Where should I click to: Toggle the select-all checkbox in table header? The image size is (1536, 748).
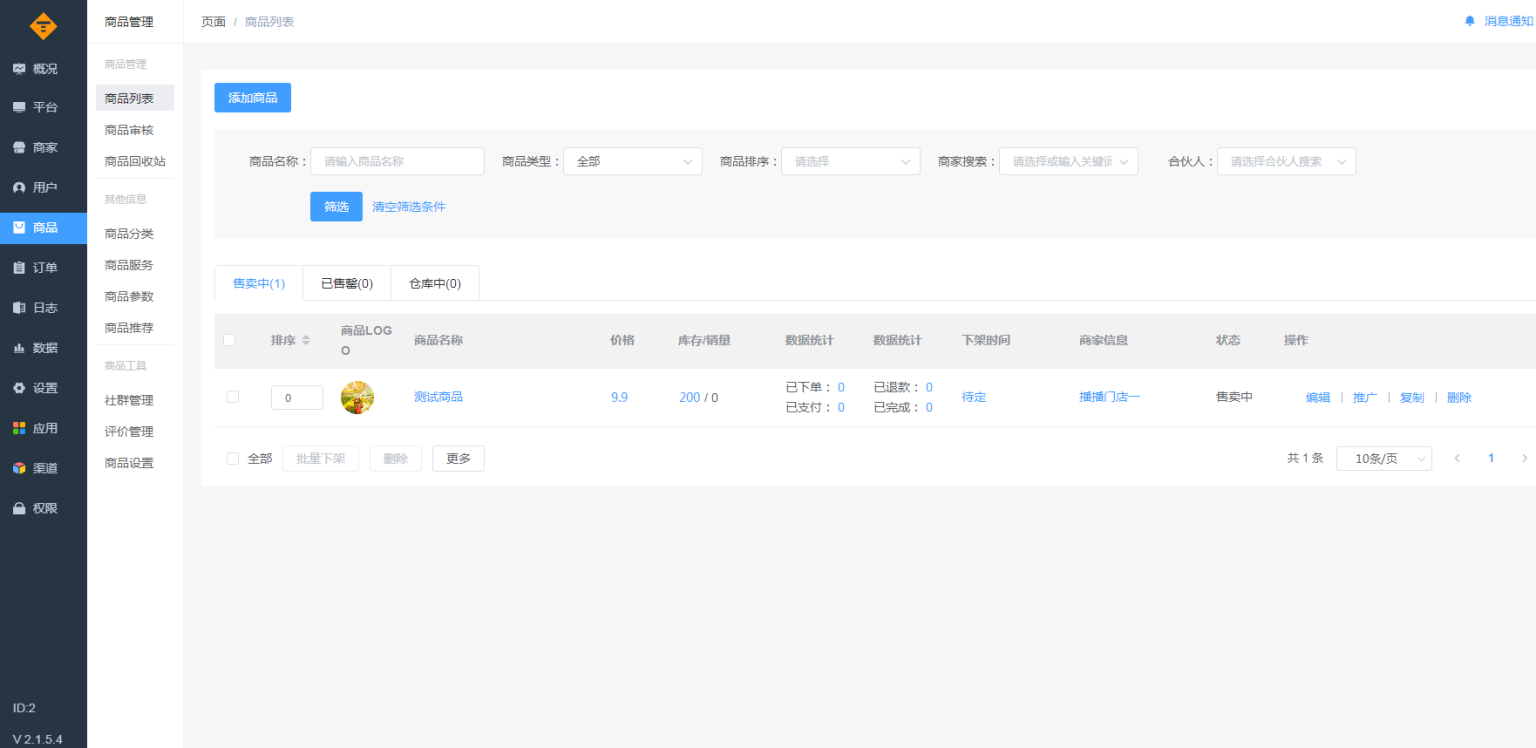(x=229, y=340)
